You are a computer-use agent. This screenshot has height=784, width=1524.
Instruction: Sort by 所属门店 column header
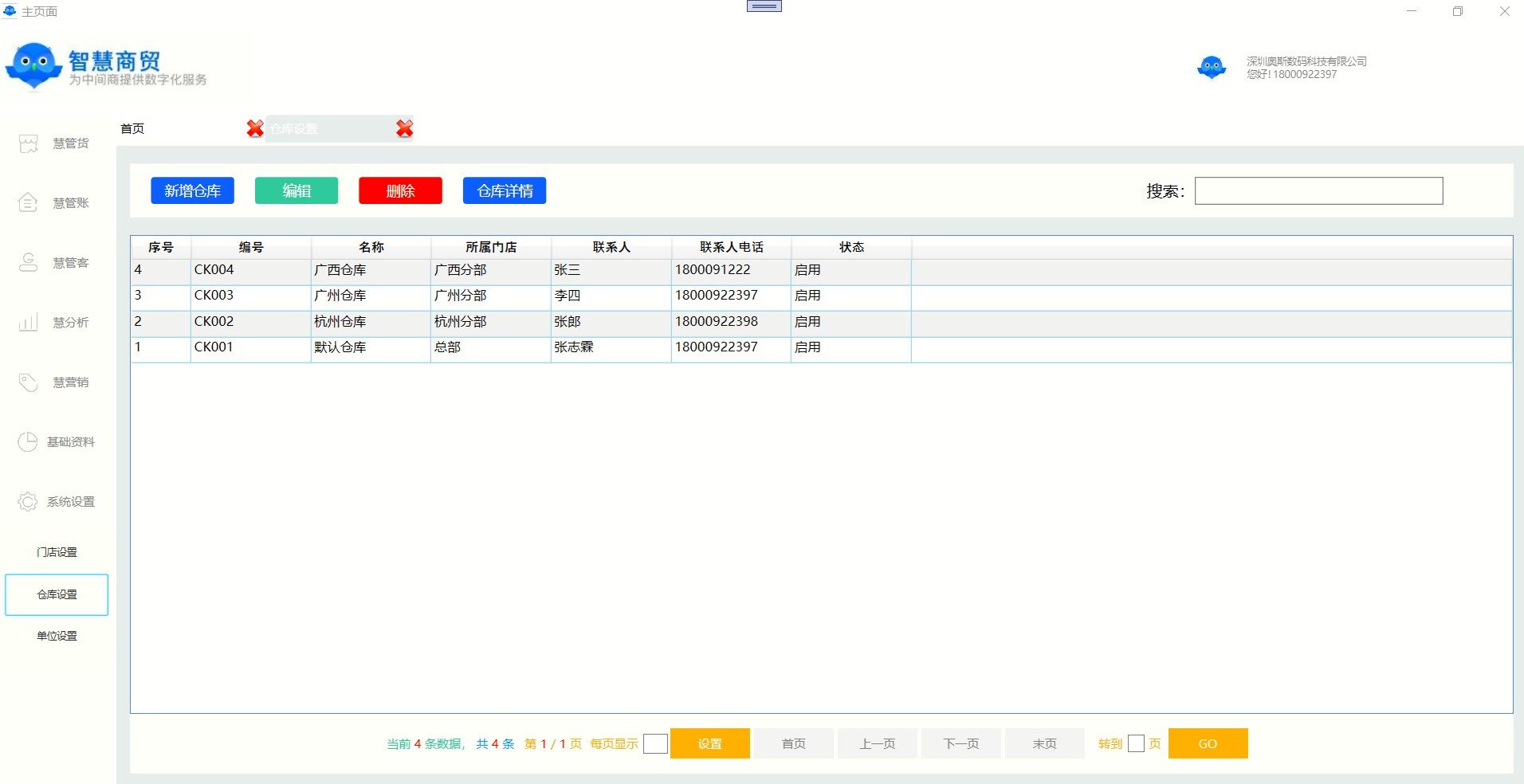(x=491, y=247)
